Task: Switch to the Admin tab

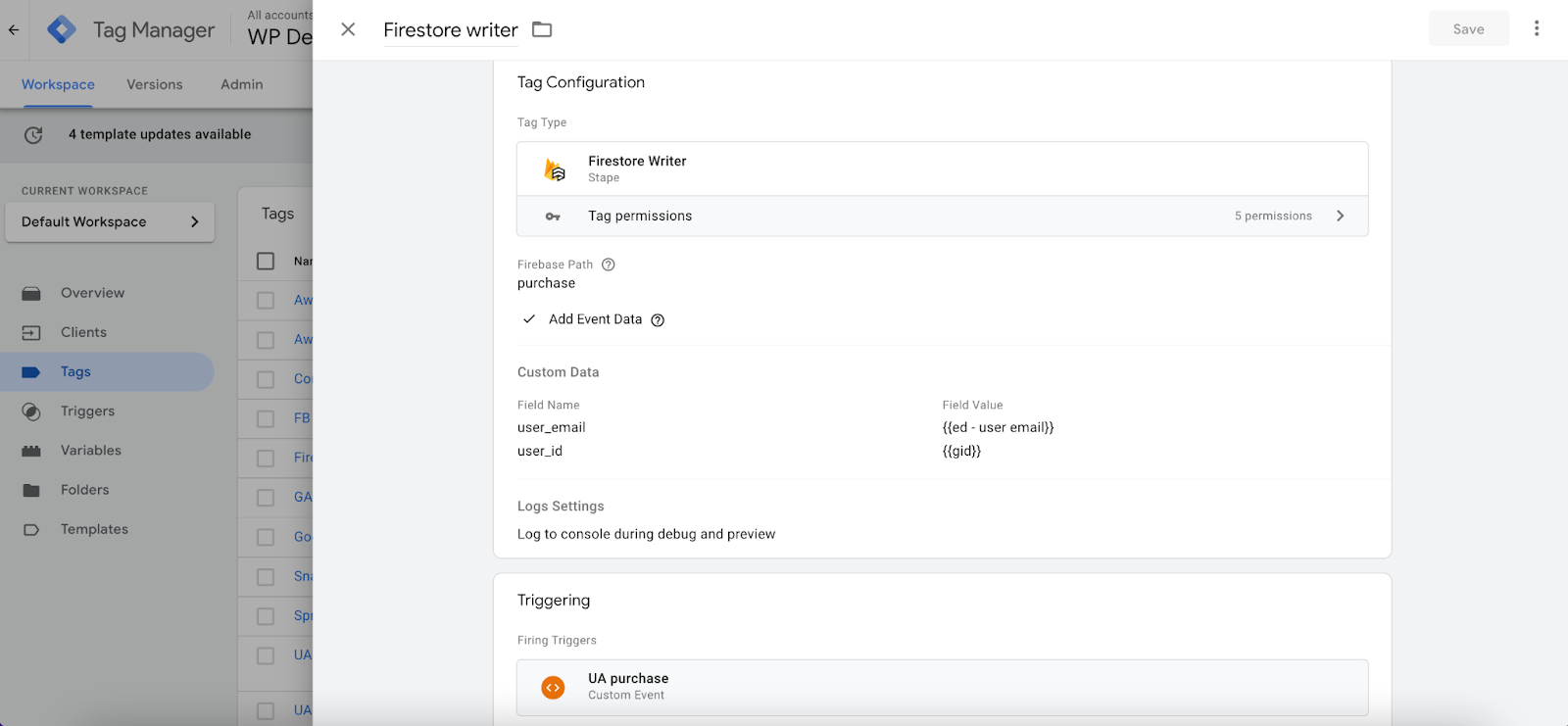Action: [x=242, y=84]
